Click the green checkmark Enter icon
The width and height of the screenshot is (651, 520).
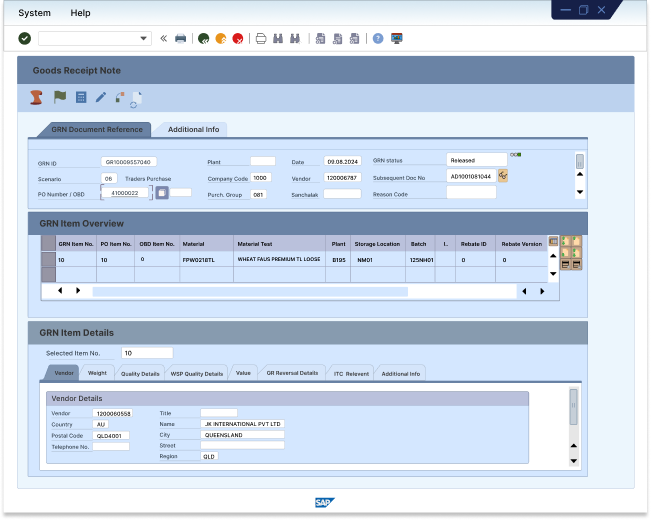[x=24, y=39]
